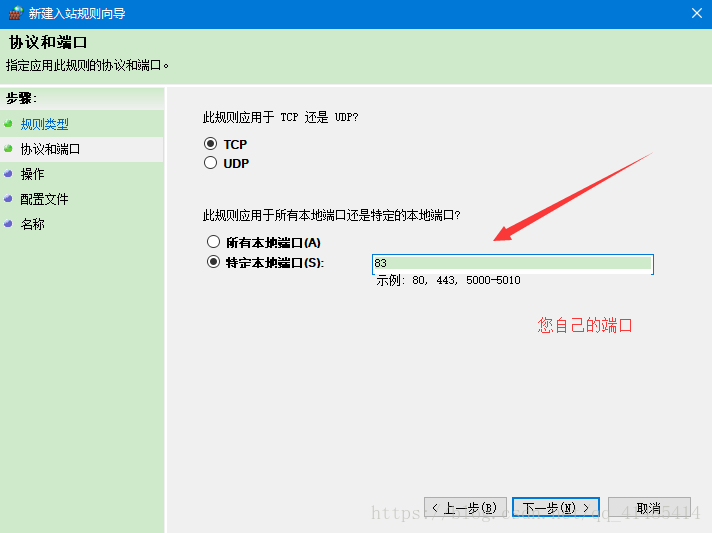Go back with 上一步(B) button

(465, 507)
